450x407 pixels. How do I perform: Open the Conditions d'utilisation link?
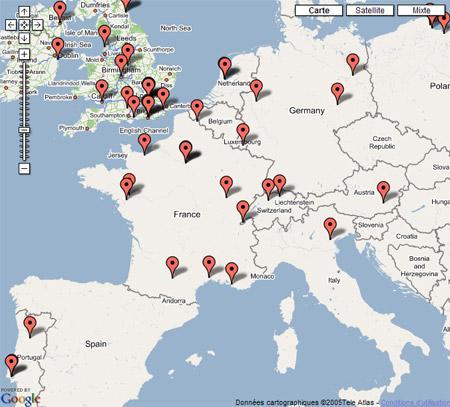[415, 403]
